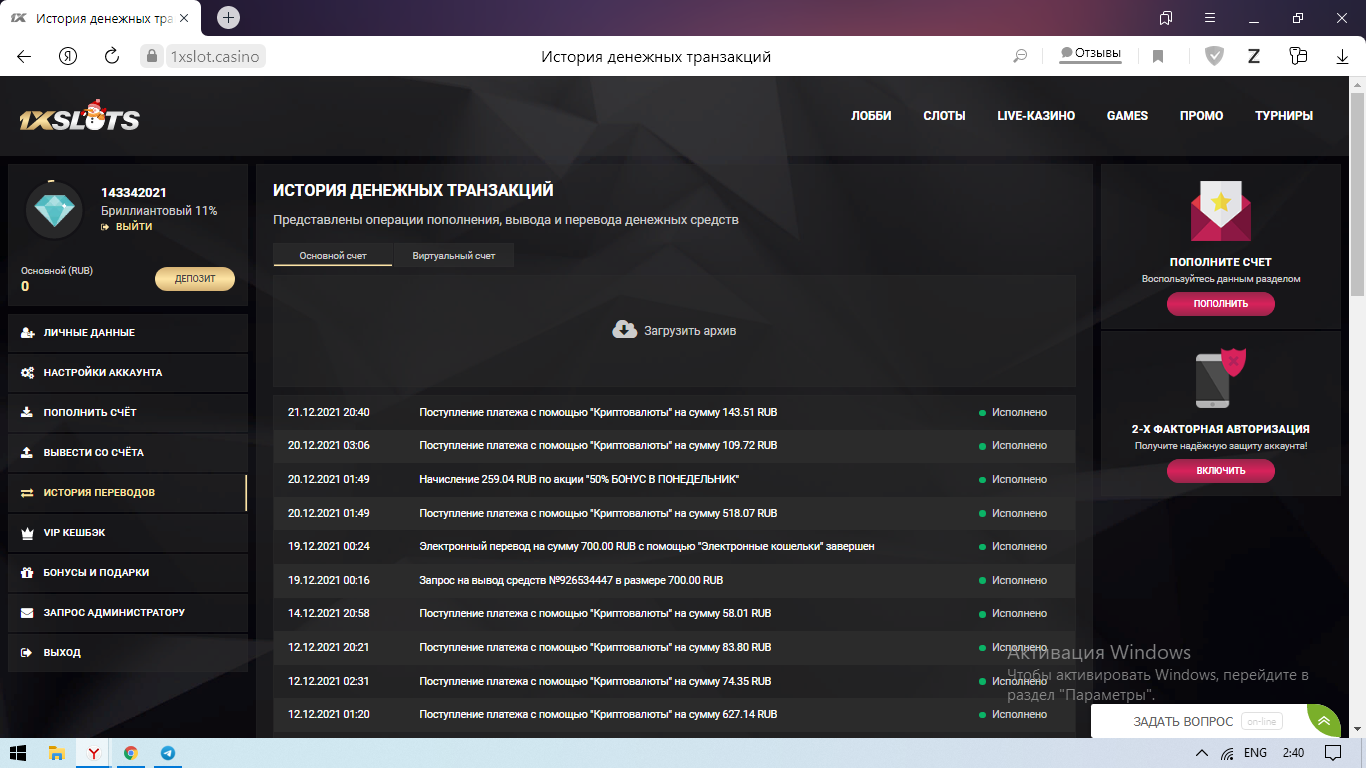Select the Основной счет tab
1366x768 pixels.
(x=333, y=256)
